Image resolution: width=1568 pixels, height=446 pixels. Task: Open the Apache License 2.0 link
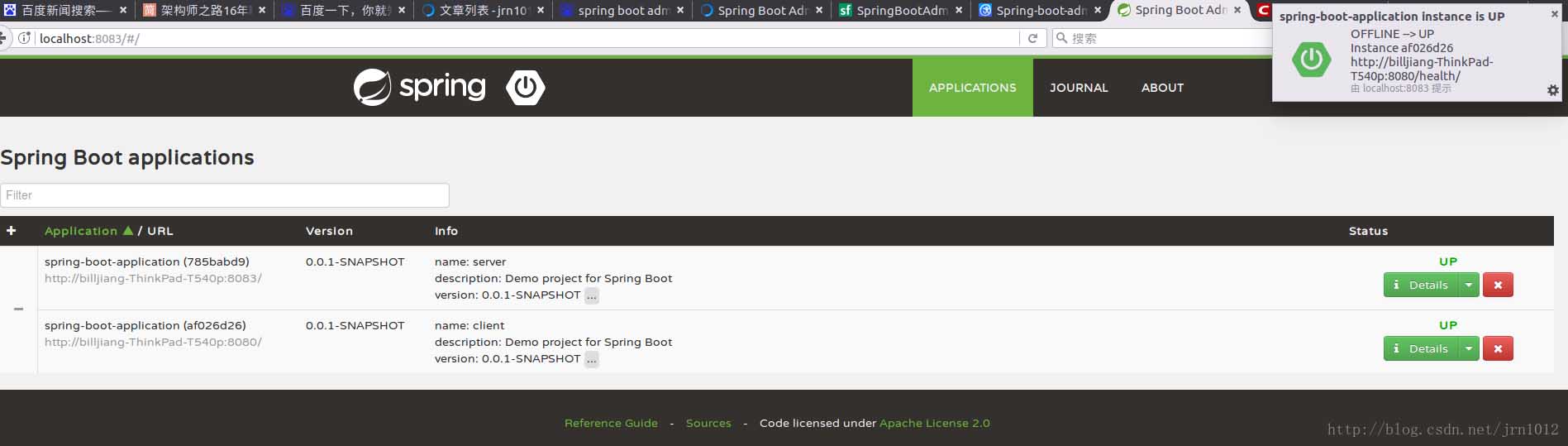tap(935, 423)
